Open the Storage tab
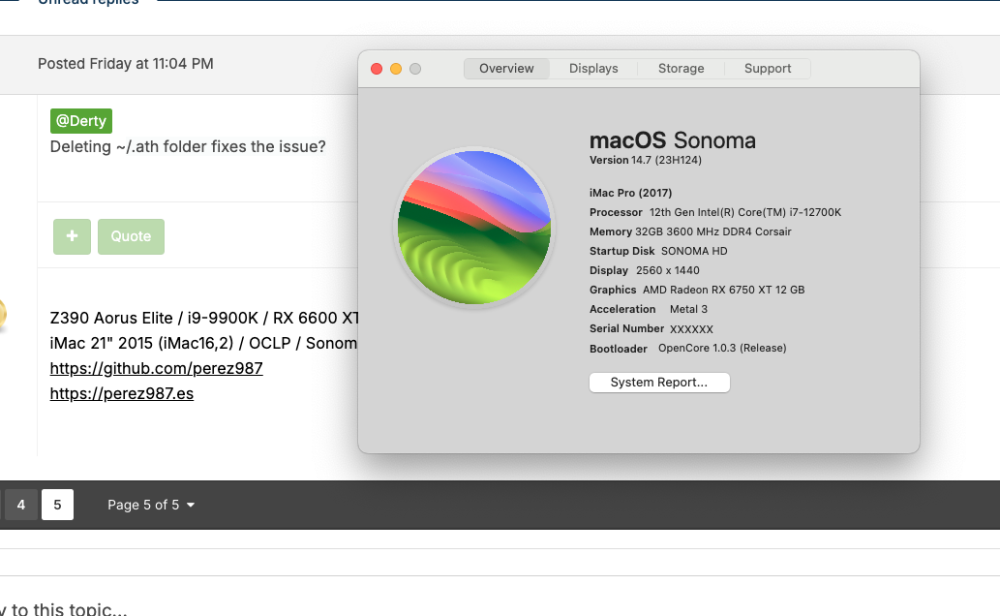1000x616 pixels. tap(680, 68)
